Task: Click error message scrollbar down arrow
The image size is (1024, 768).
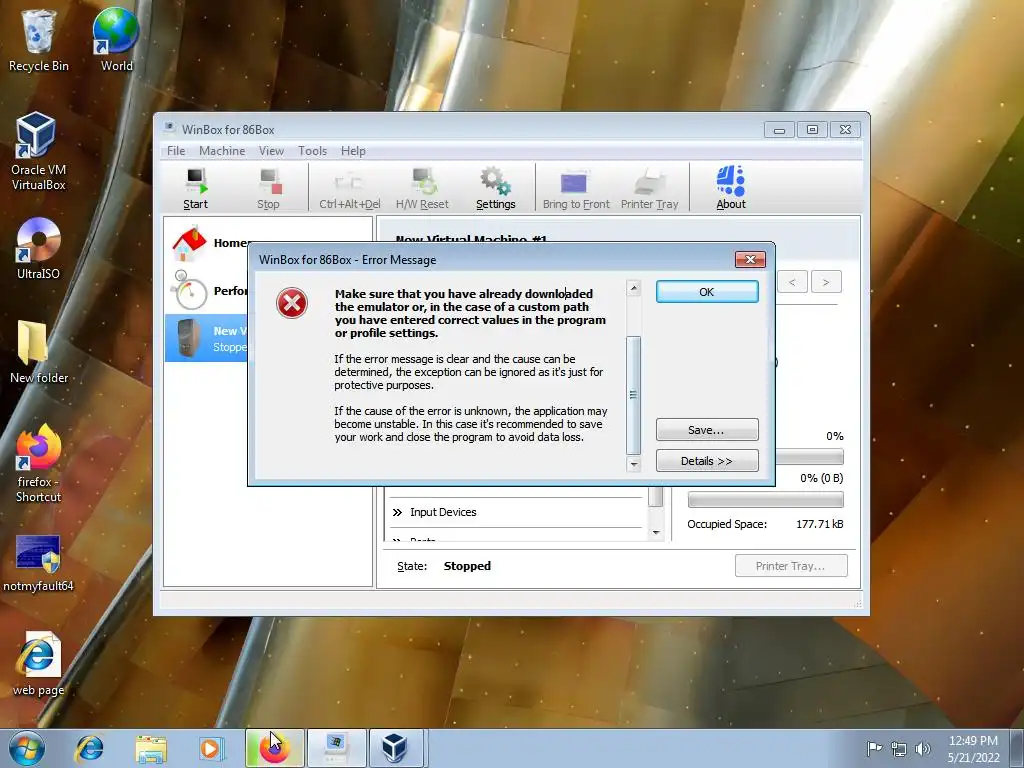Action: 633,464
